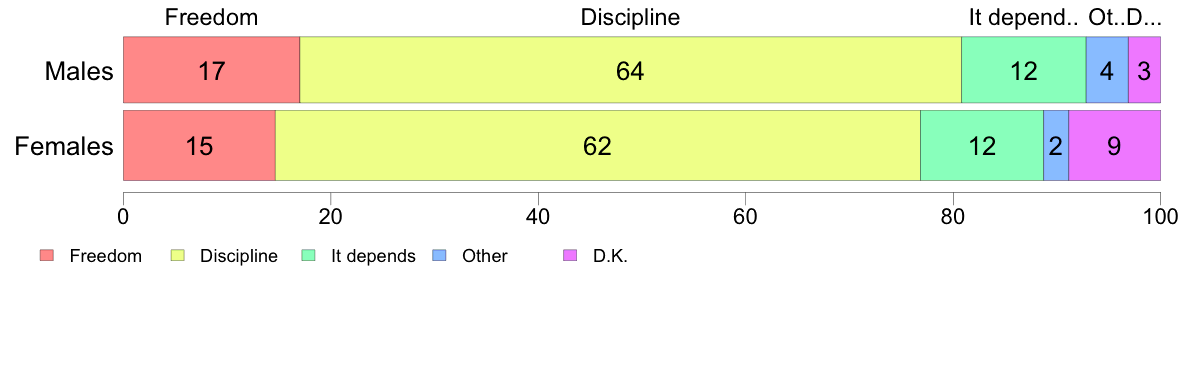Screen dimensions: 1188x368
Task: Select the Males It depends segment 12
Action: coord(1024,70)
